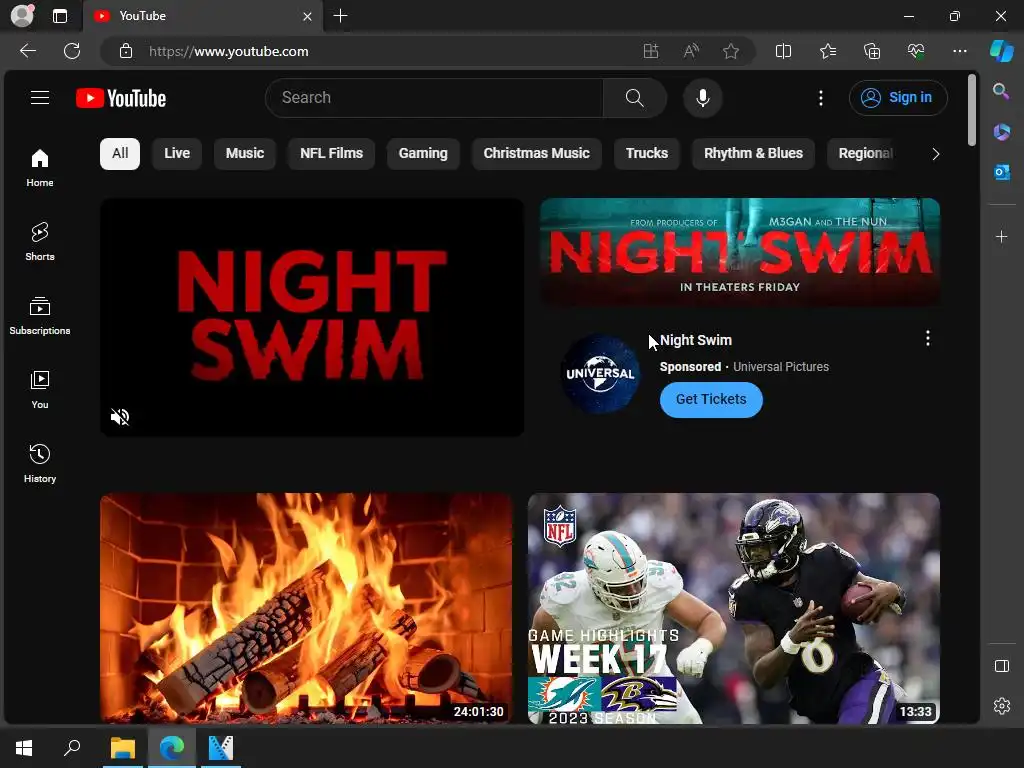Click the Universal Pictures advertiser name
This screenshot has width=1024, height=768.
point(780,367)
